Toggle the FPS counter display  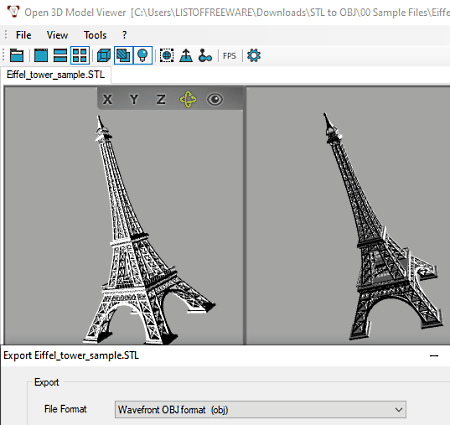click(229, 56)
